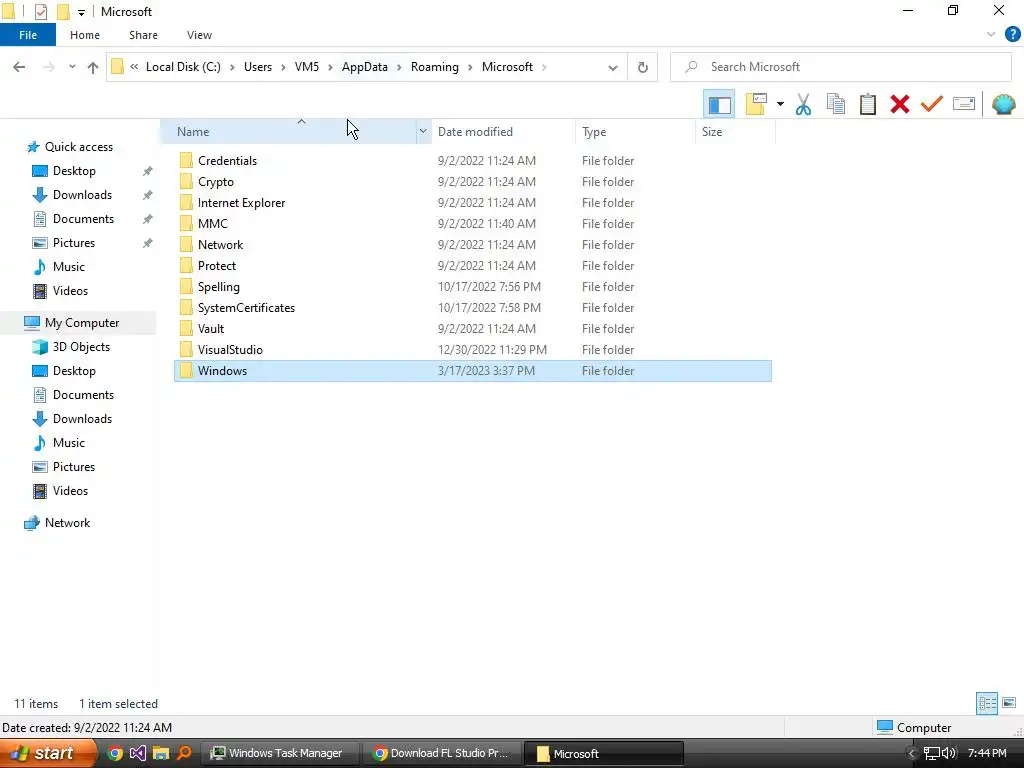Navigate to VM5 breadcrumb
This screenshot has width=1024, height=768.
[307, 67]
